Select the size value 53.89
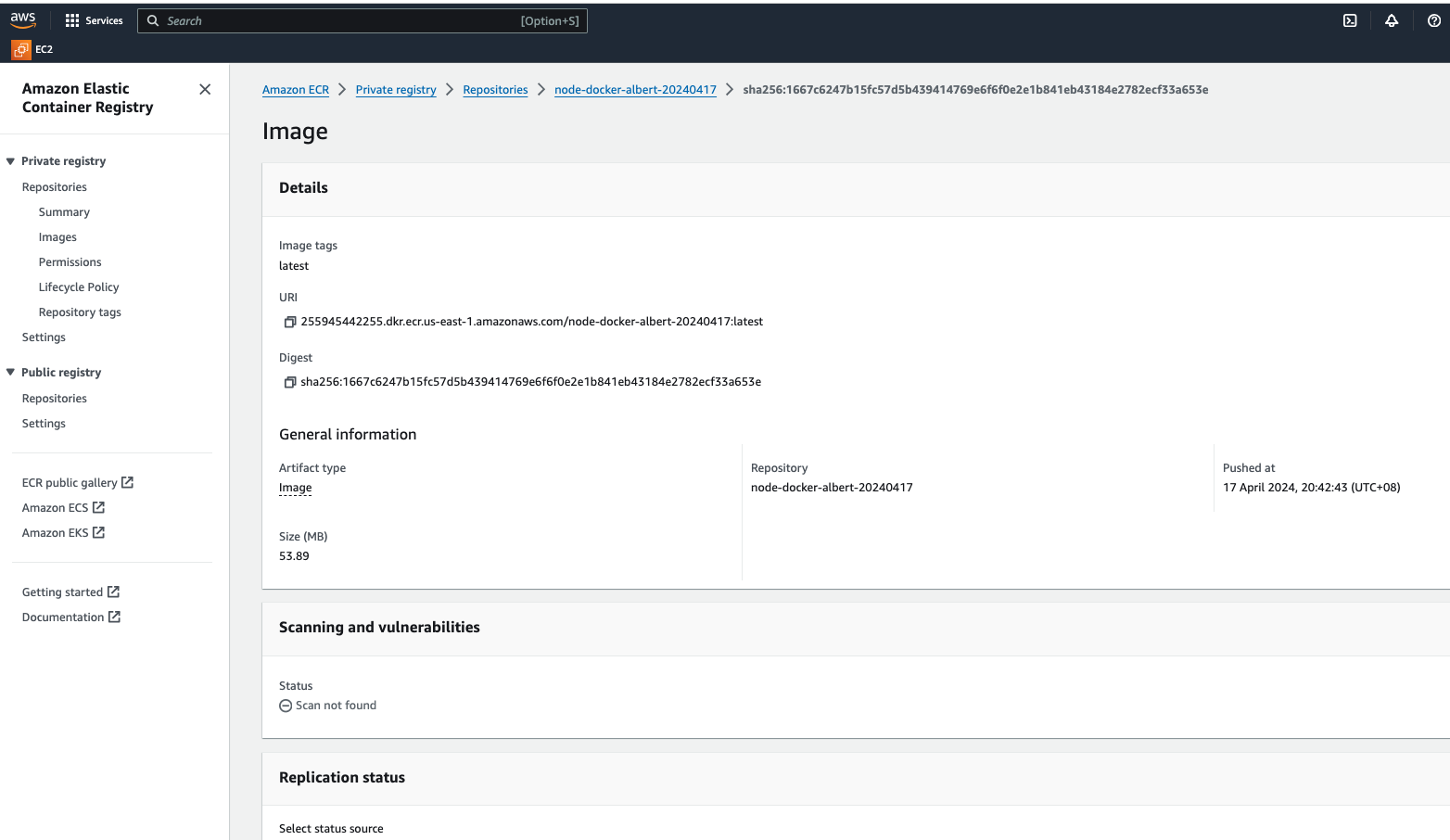 (294, 556)
